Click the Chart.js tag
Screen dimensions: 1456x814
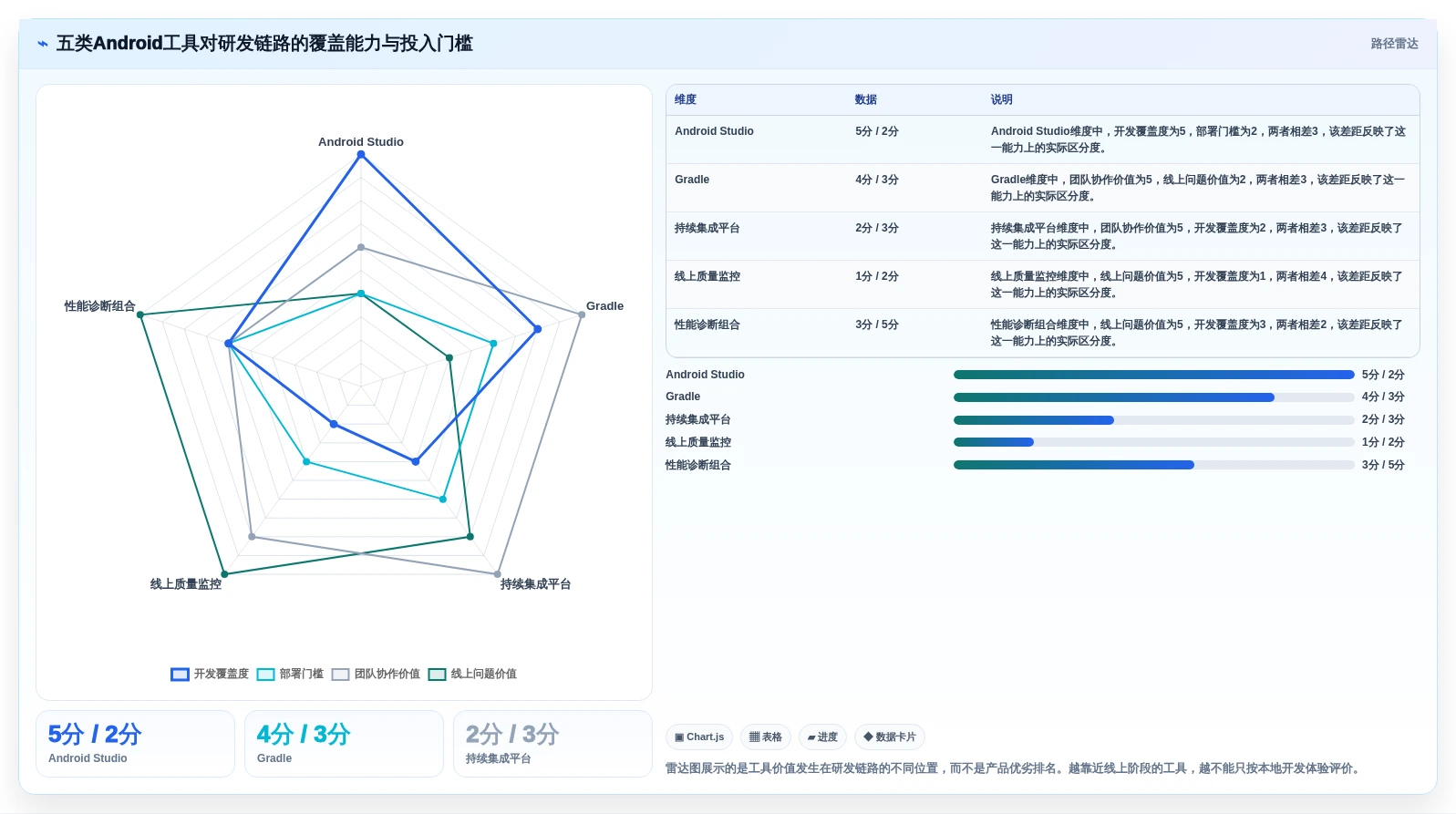coord(699,737)
